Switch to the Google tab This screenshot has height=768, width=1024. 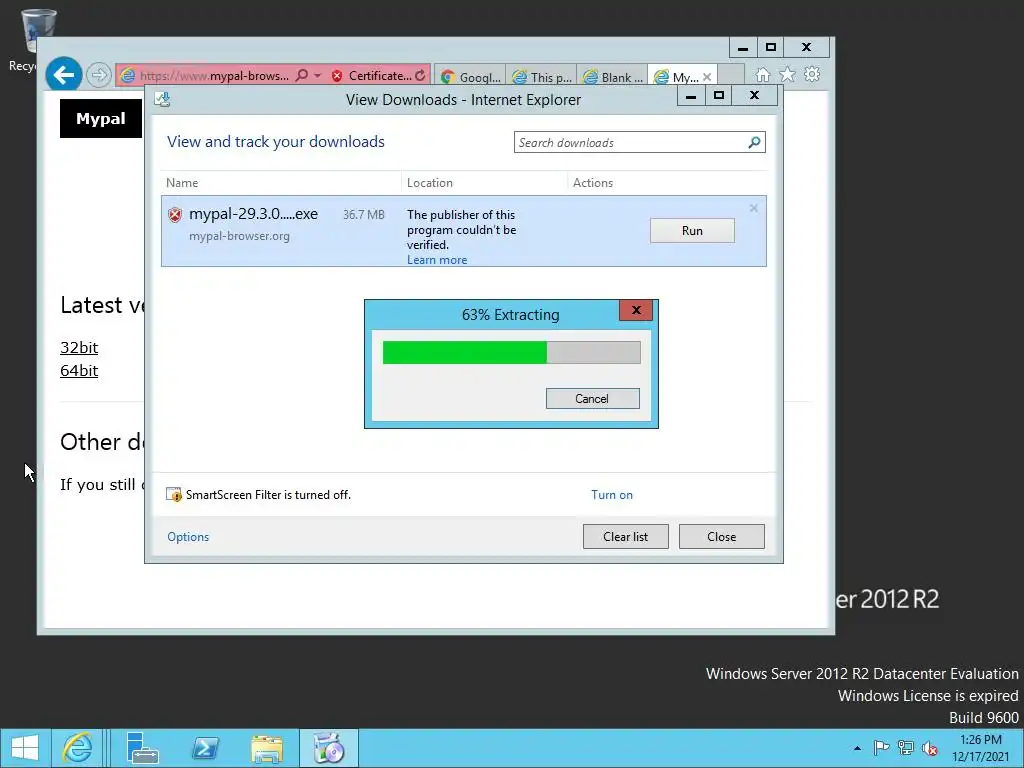coord(470,77)
